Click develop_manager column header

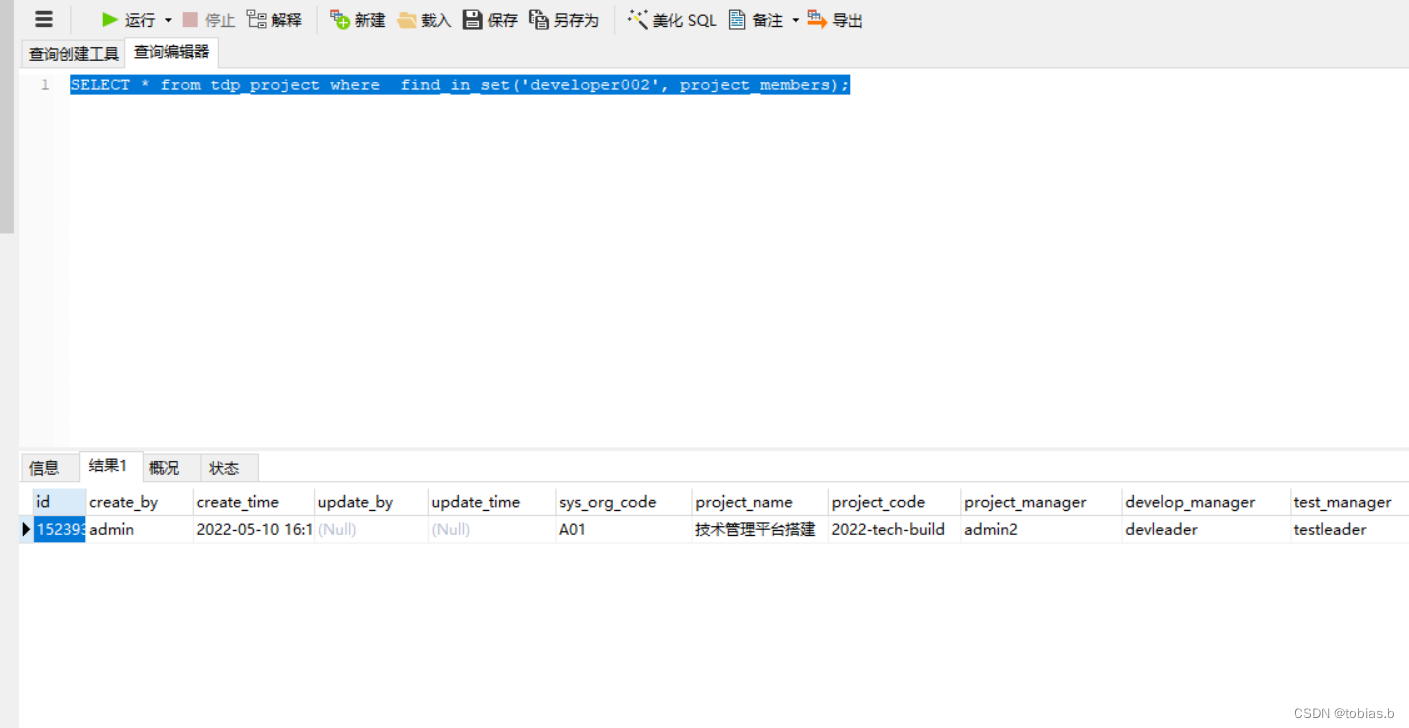(x=1205, y=502)
